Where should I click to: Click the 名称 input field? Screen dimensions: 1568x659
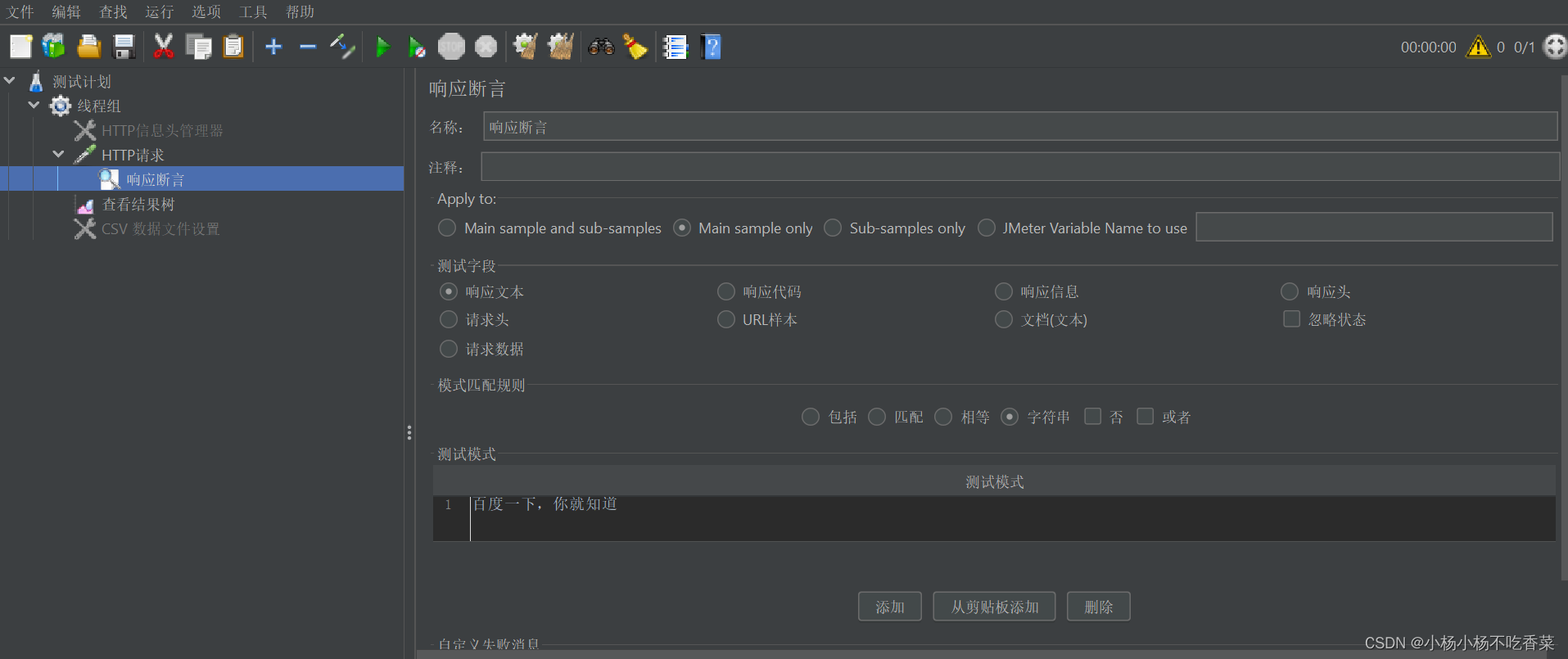click(1020, 127)
